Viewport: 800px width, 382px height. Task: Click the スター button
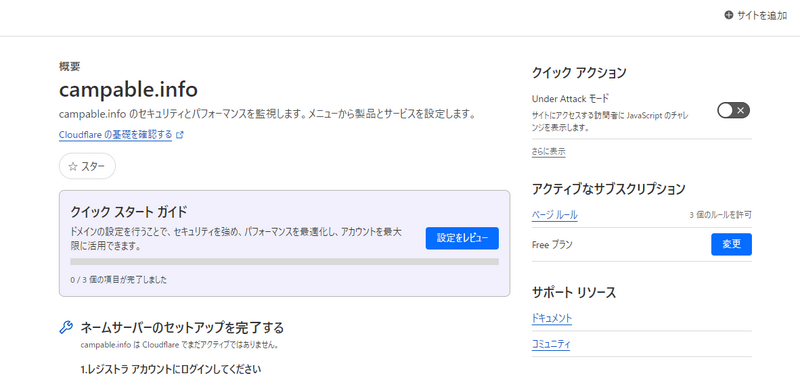87,166
